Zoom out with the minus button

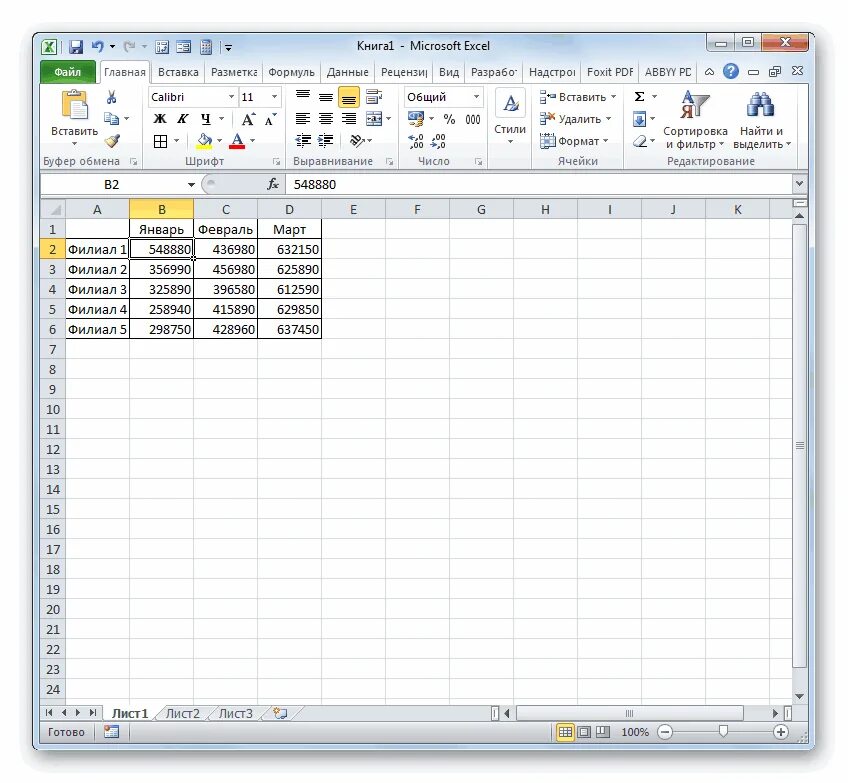[665, 732]
